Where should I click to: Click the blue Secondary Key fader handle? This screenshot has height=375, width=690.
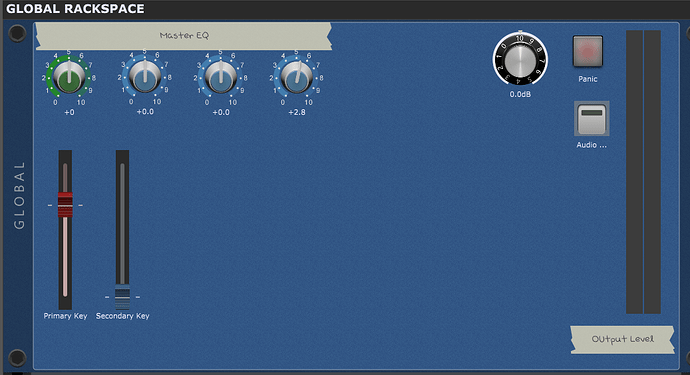point(122,297)
